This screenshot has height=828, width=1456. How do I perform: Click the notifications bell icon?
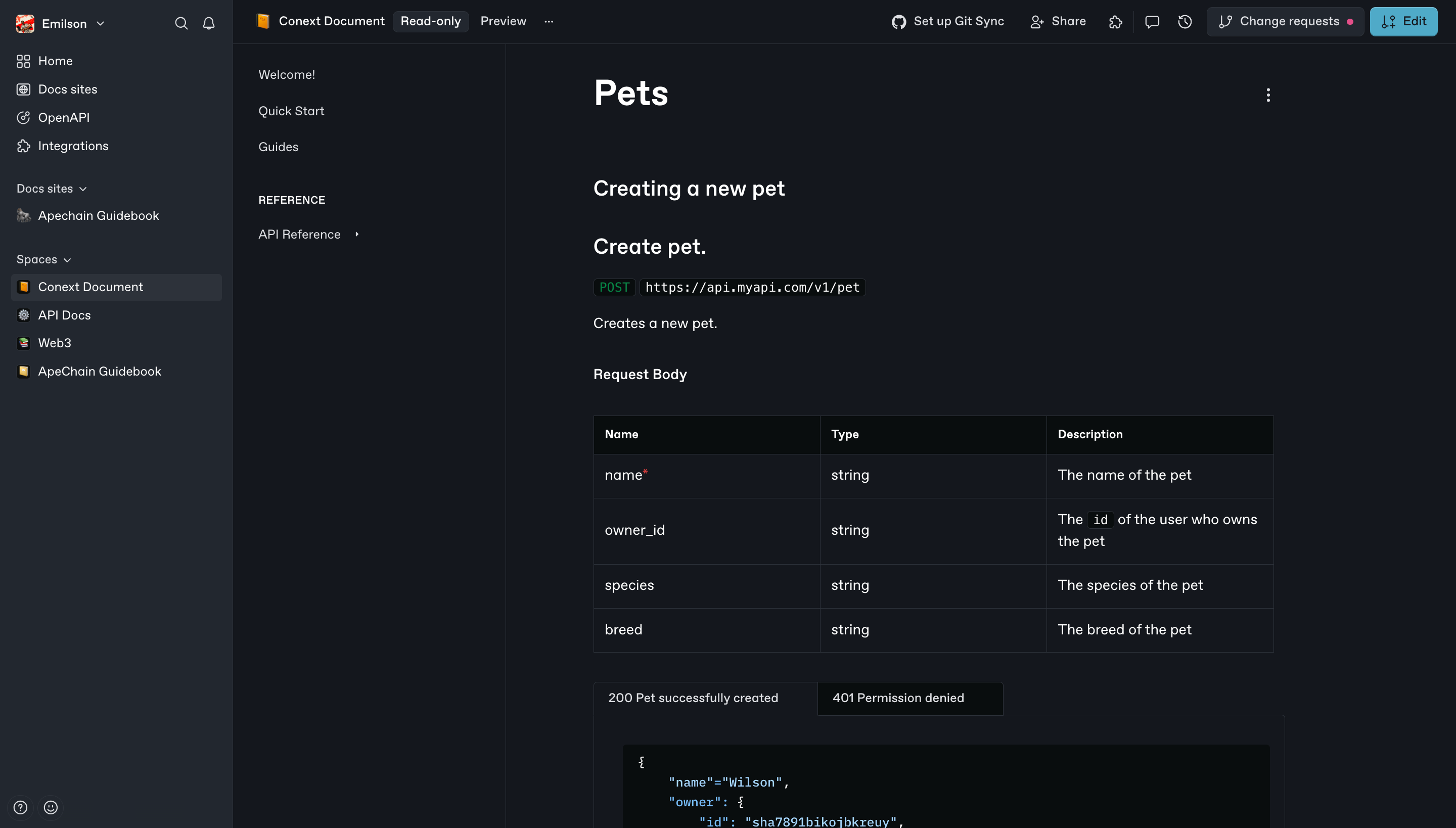[209, 23]
